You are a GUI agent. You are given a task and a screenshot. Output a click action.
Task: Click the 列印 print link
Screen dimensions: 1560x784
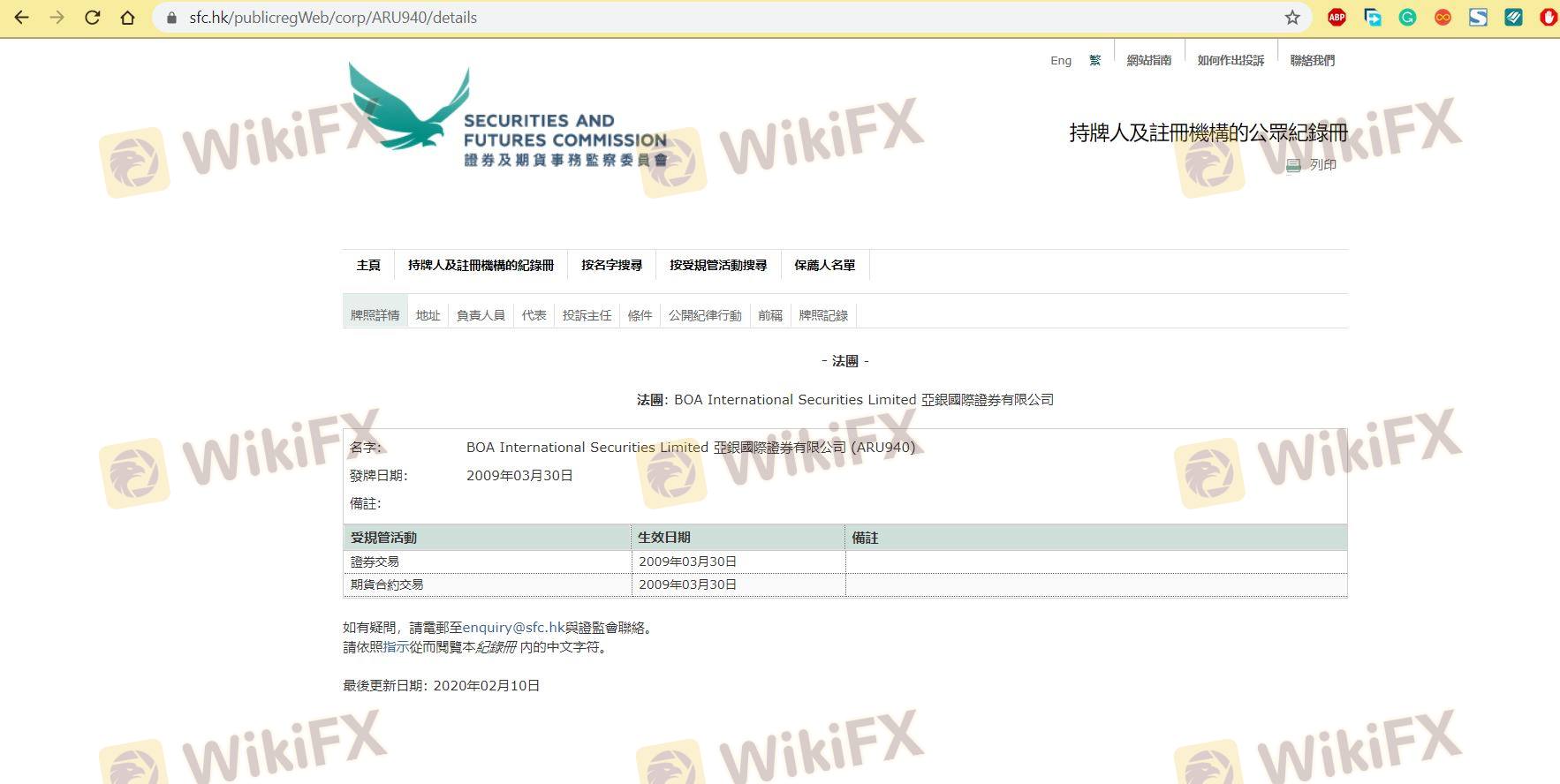pos(1323,165)
